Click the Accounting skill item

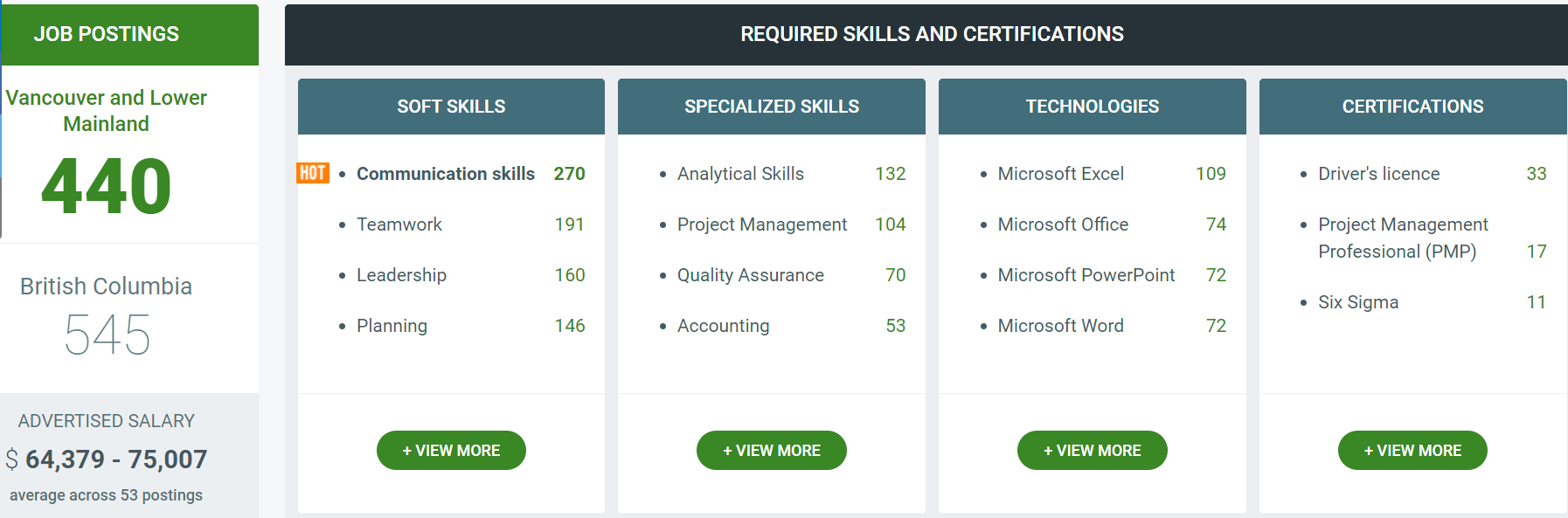coord(723,326)
